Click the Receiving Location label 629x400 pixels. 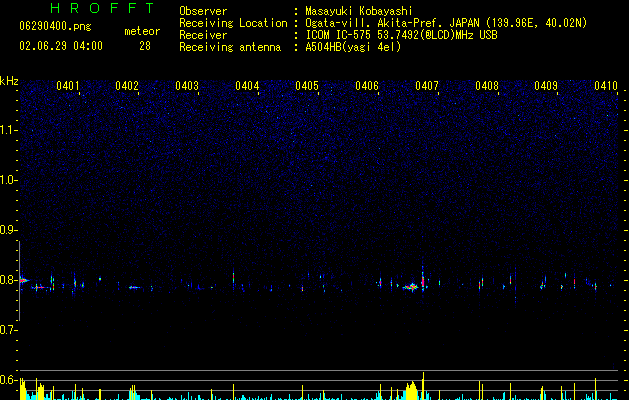[x=233, y=23]
